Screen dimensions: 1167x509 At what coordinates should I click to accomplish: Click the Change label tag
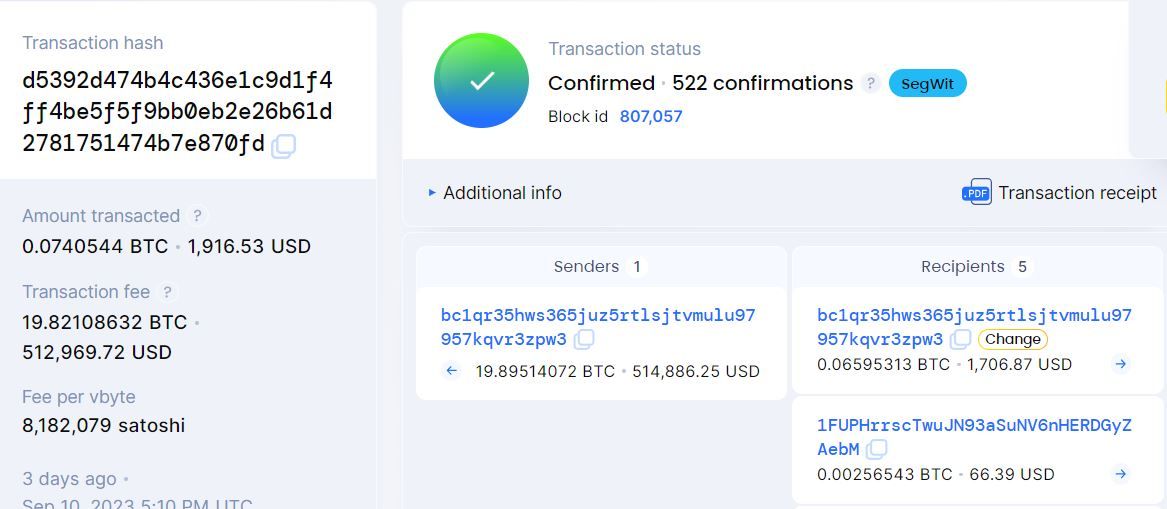1013,339
